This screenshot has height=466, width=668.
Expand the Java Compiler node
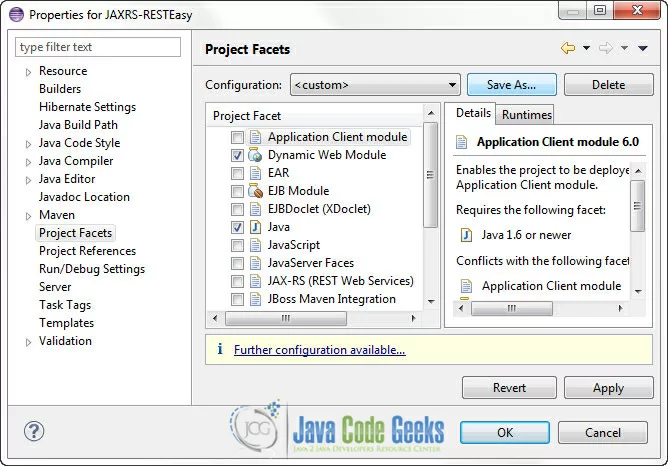click(28, 162)
